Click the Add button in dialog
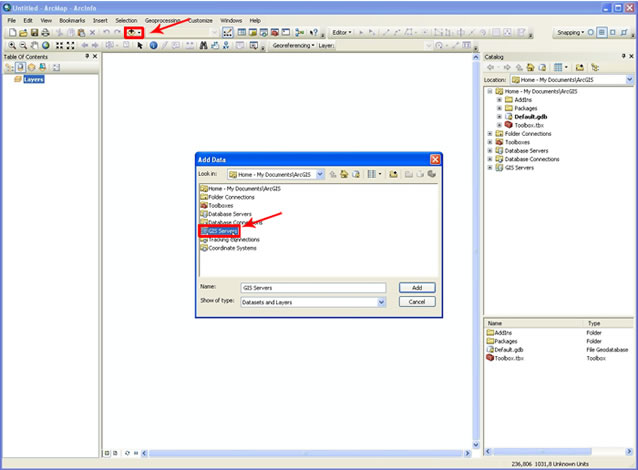This screenshot has height=470, width=638. [417, 288]
